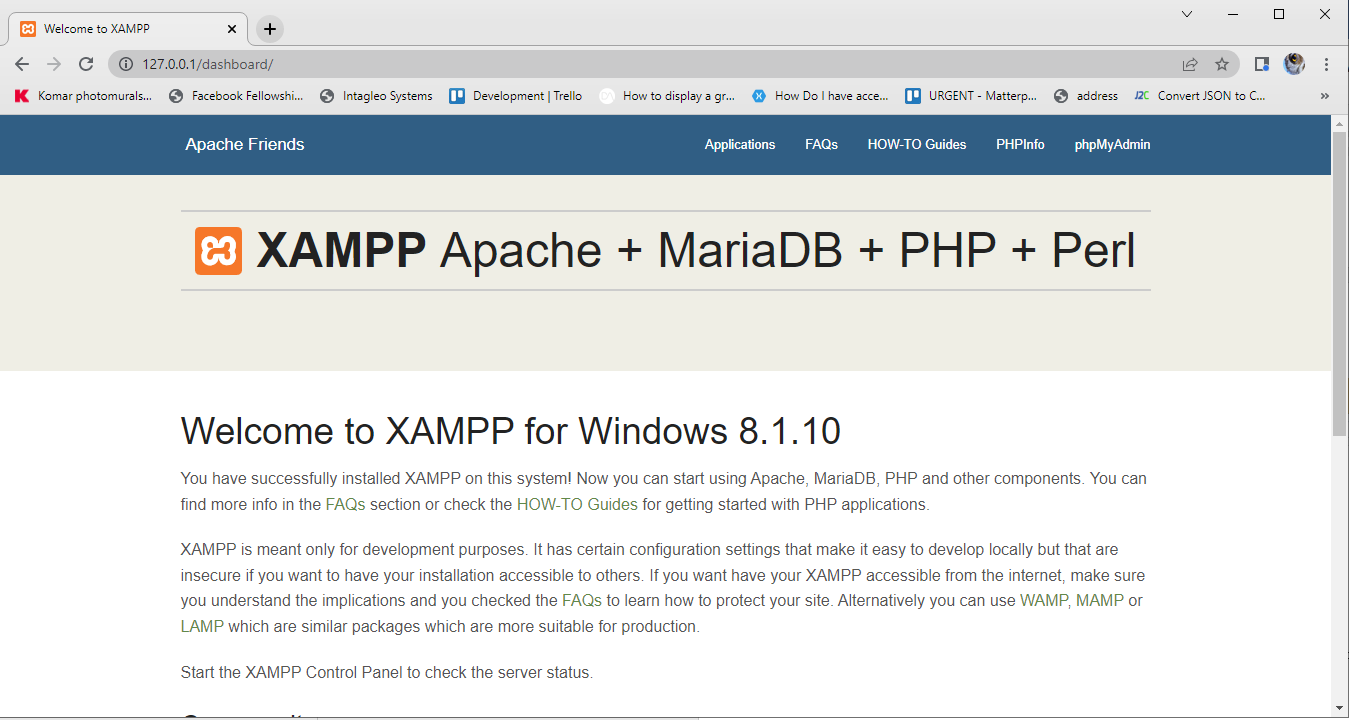The image size is (1349, 720).
Task: Follow the FAQs link in first paragraph
Action: [x=346, y=504]
